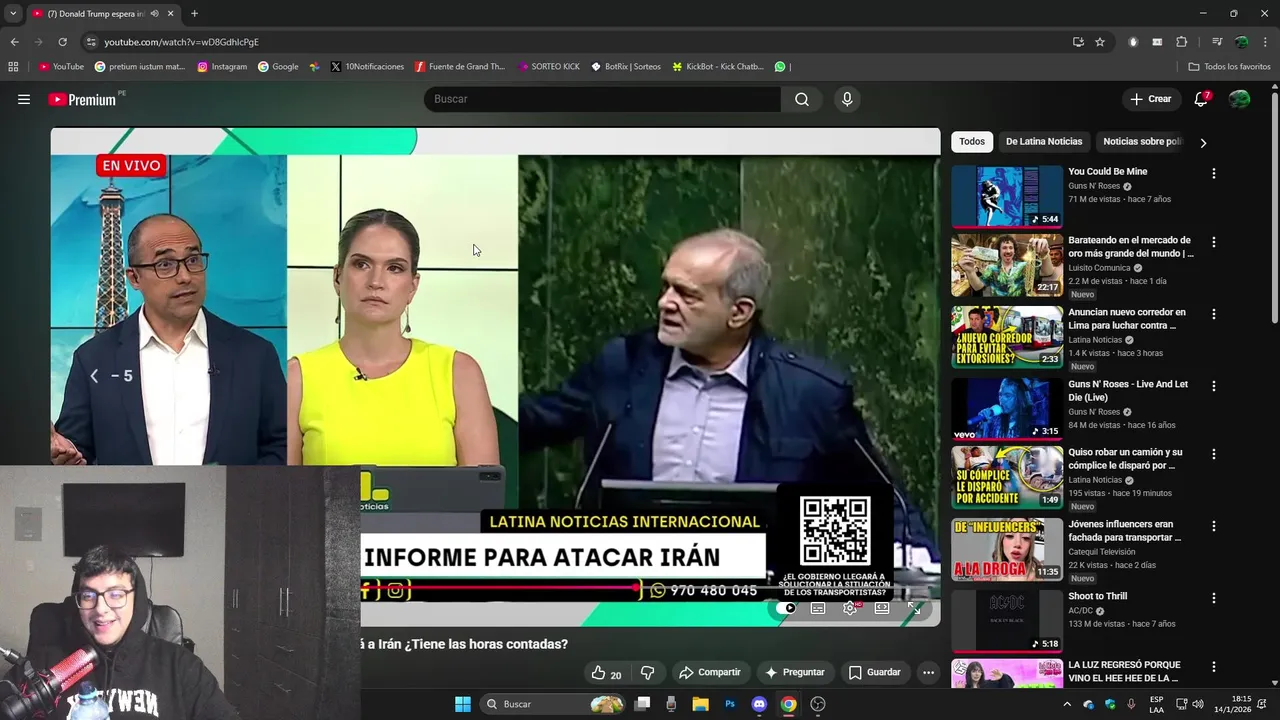
Task: Open Chrome extensions puzzle icon
Action: click(x=1181, y=42)
